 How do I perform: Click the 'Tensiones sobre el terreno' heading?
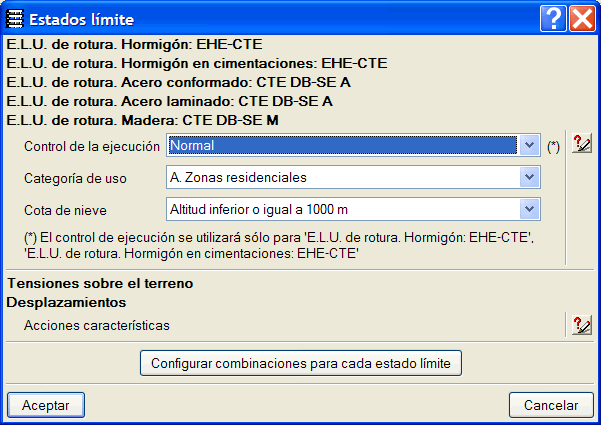coord(100,283)
